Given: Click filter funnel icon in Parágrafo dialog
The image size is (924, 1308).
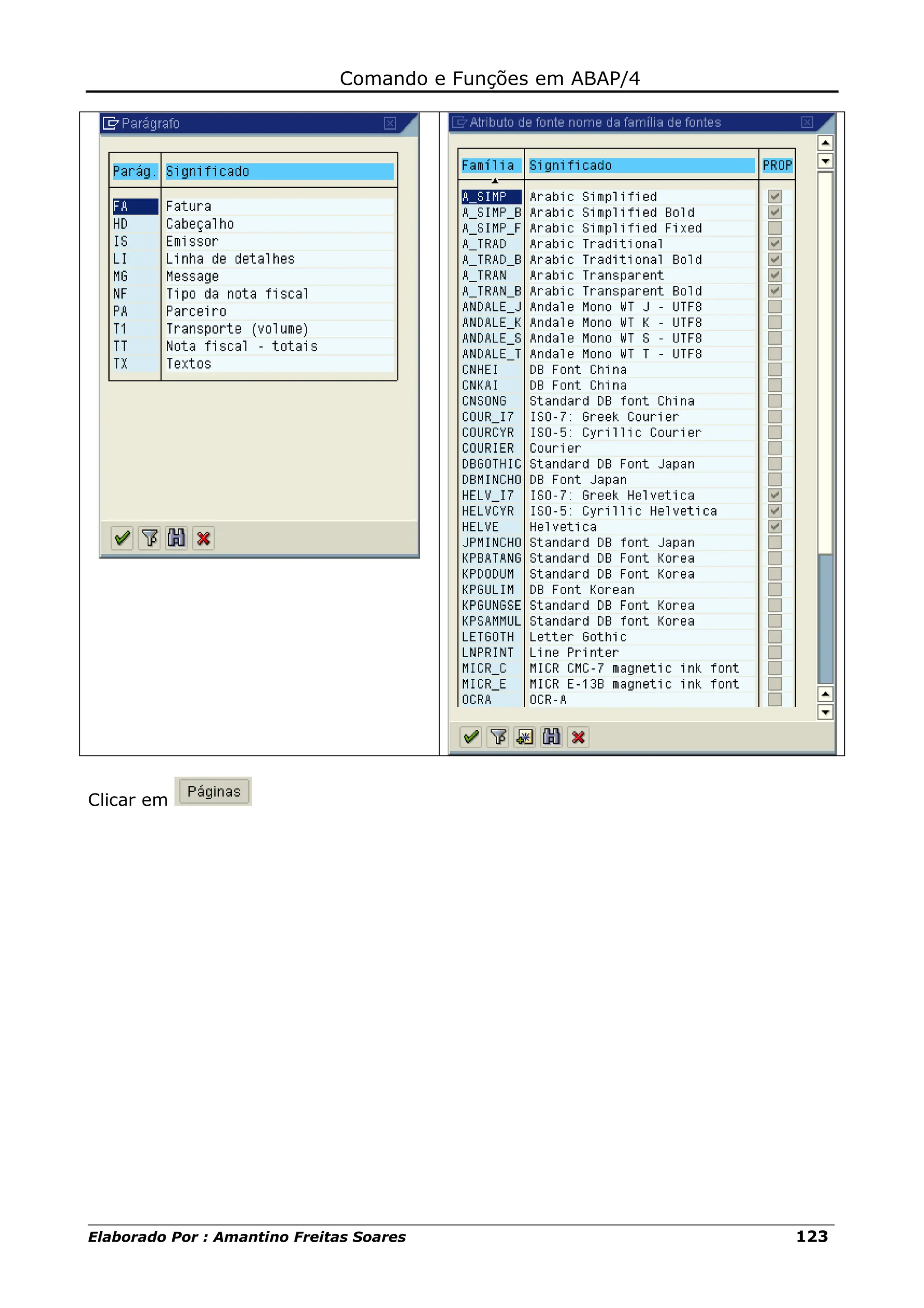Looking at the screenshot, I should coord(150,538).
